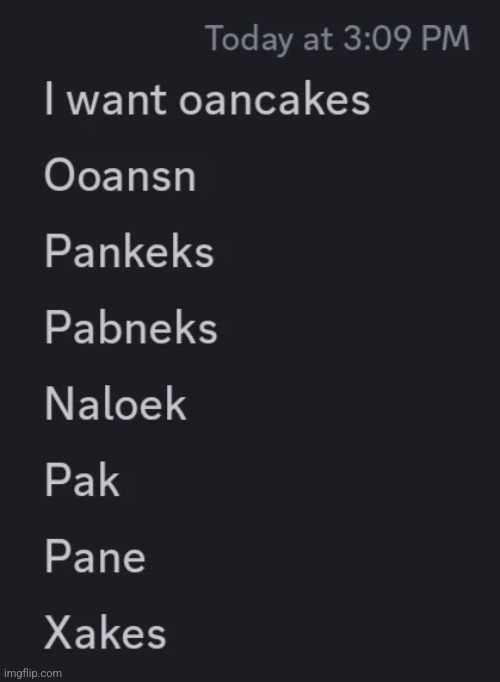Click the misspelled word 'oancakes'
Image resolution: width=500 pixels, height=682 pixels.
(274, 100)
